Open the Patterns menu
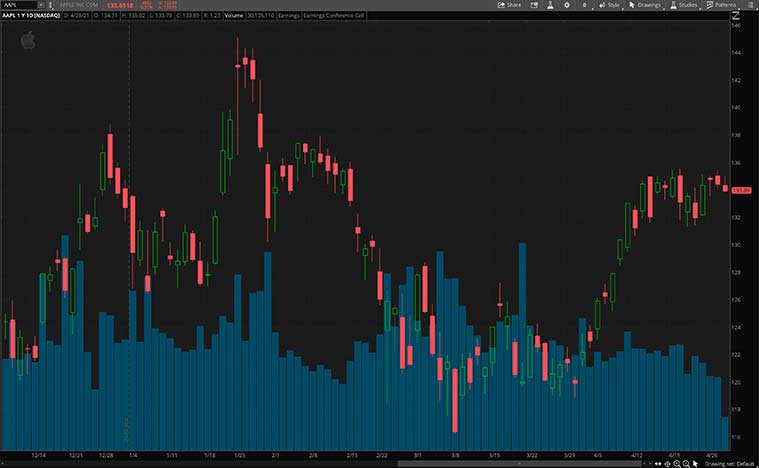The image size is (759, 468). click(x=721, y=5)
